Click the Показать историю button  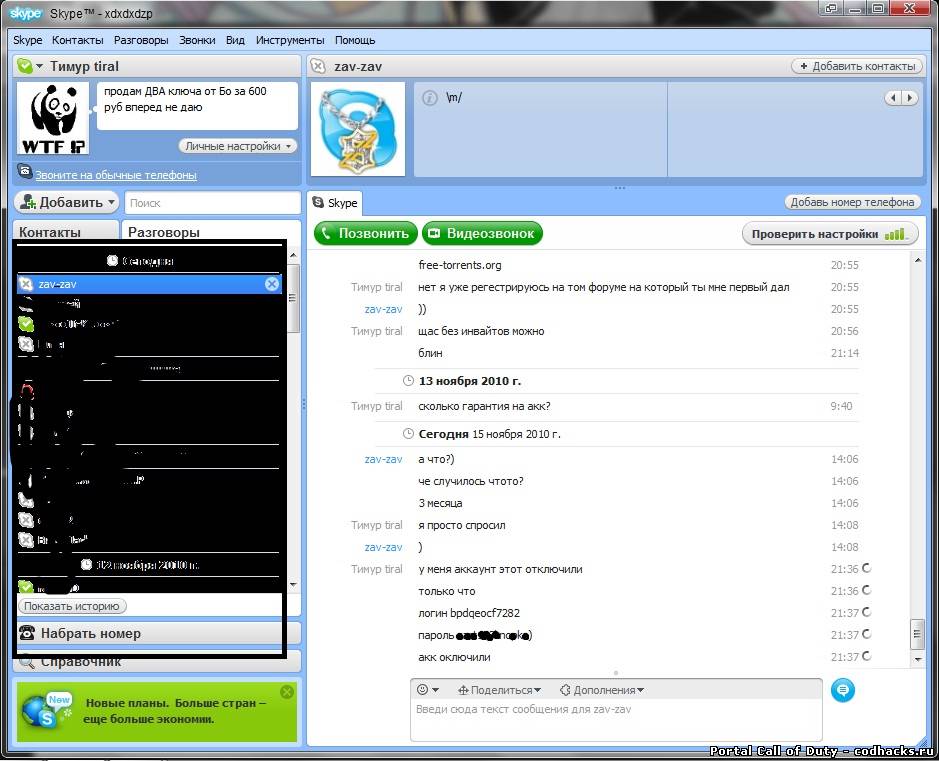tap(72, 606)
